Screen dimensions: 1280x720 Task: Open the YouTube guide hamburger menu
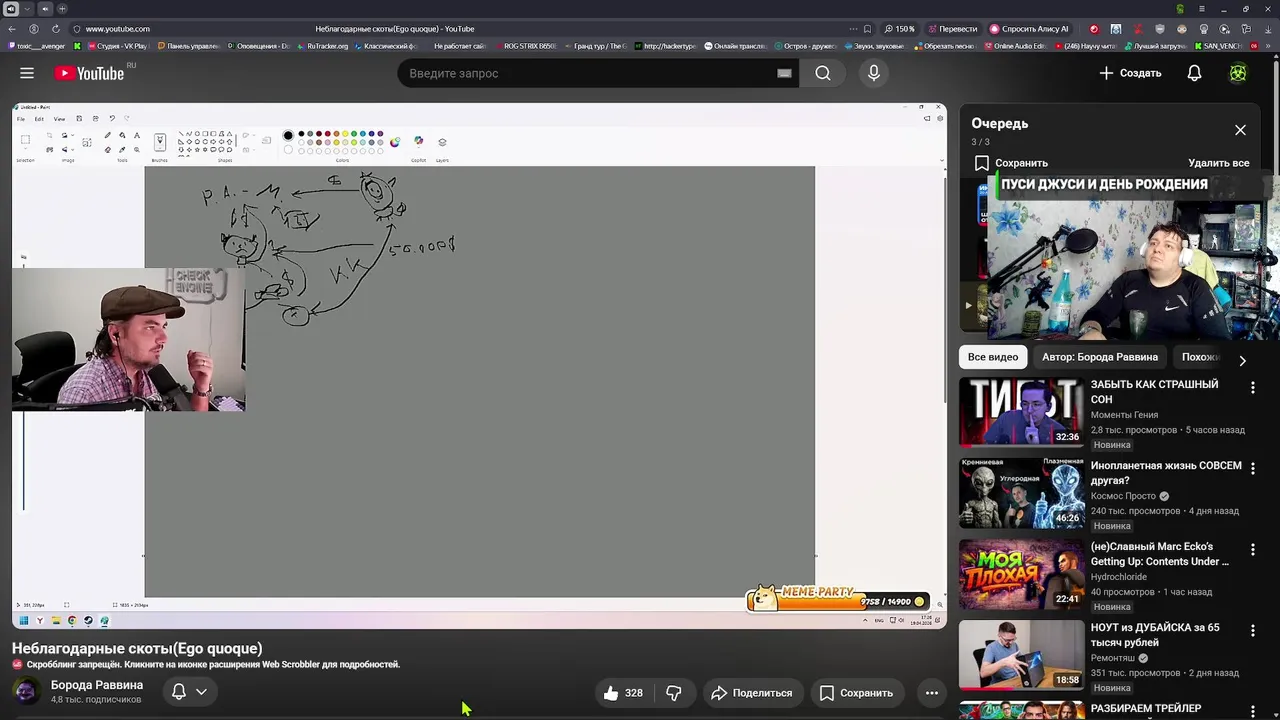coord(27,73)
